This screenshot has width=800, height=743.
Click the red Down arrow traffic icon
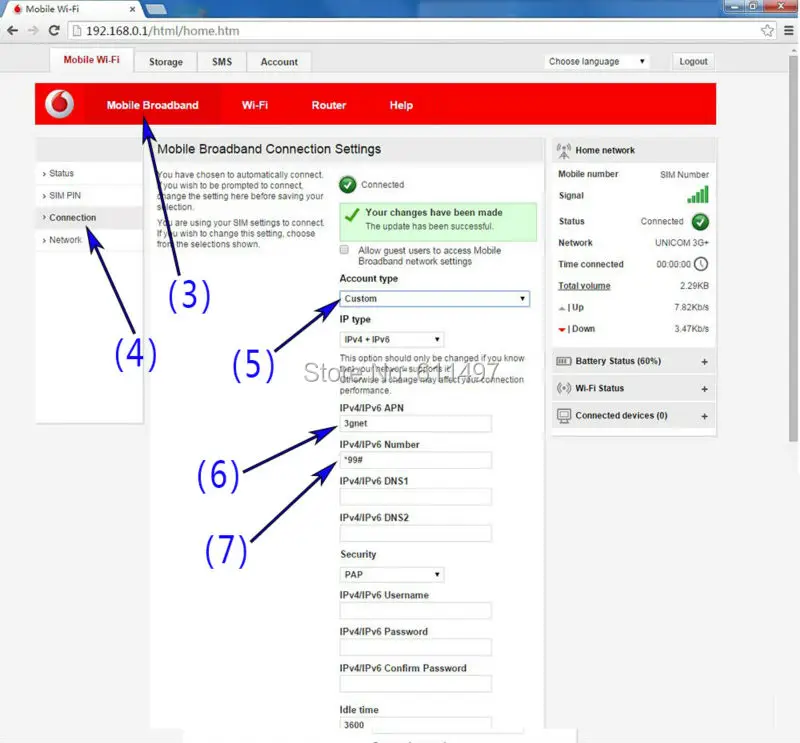click(x=562, y=330)
